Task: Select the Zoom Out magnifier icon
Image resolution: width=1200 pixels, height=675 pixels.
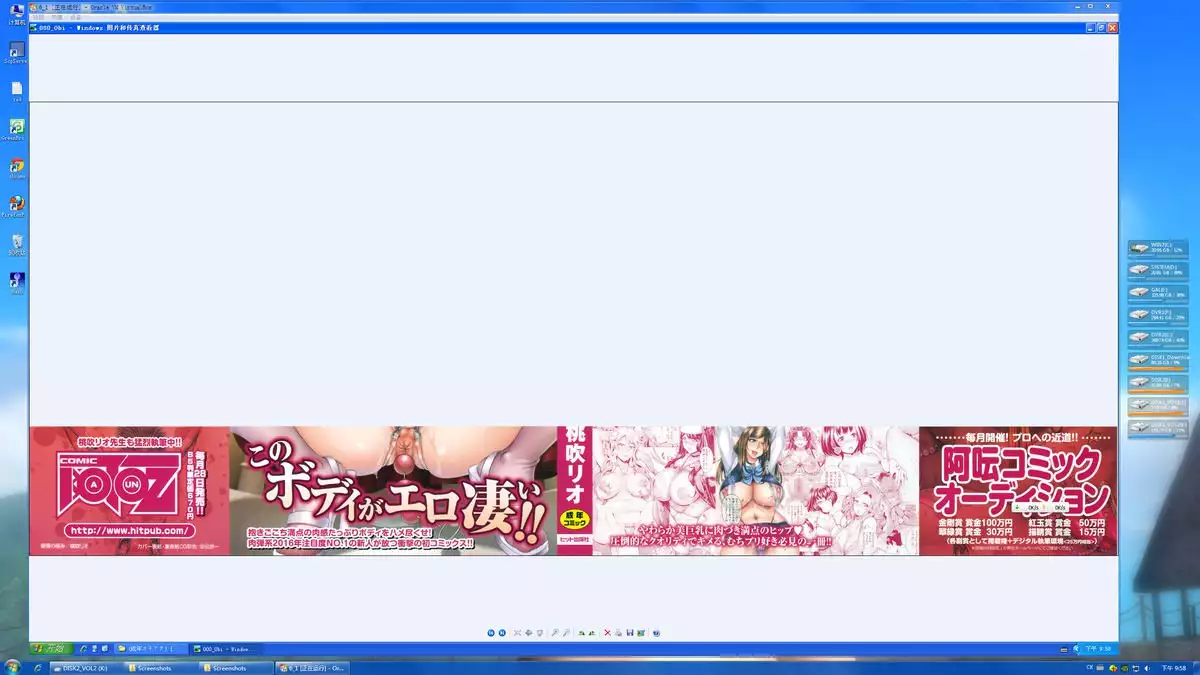Action: [x=567, y=632]
